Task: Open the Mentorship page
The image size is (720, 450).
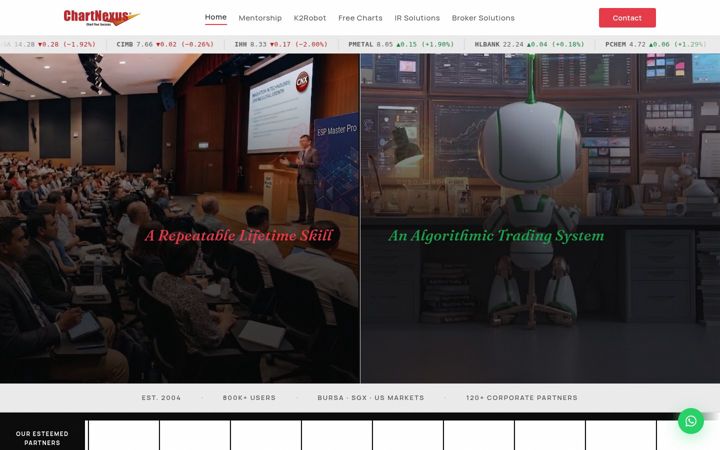Action: pos(260,18)
